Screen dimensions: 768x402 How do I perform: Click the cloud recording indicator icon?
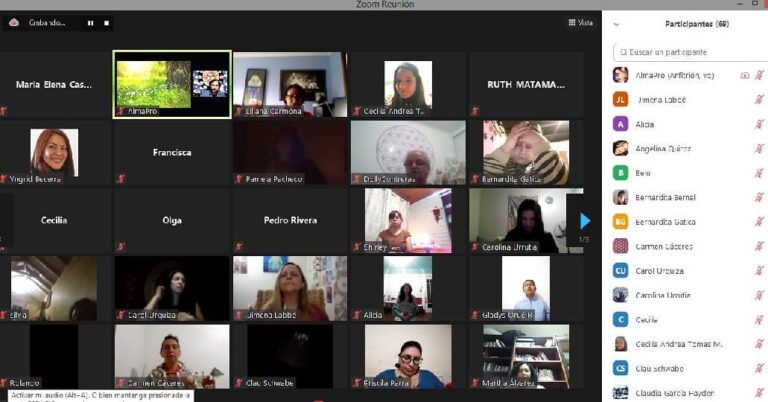click(14, 22)
